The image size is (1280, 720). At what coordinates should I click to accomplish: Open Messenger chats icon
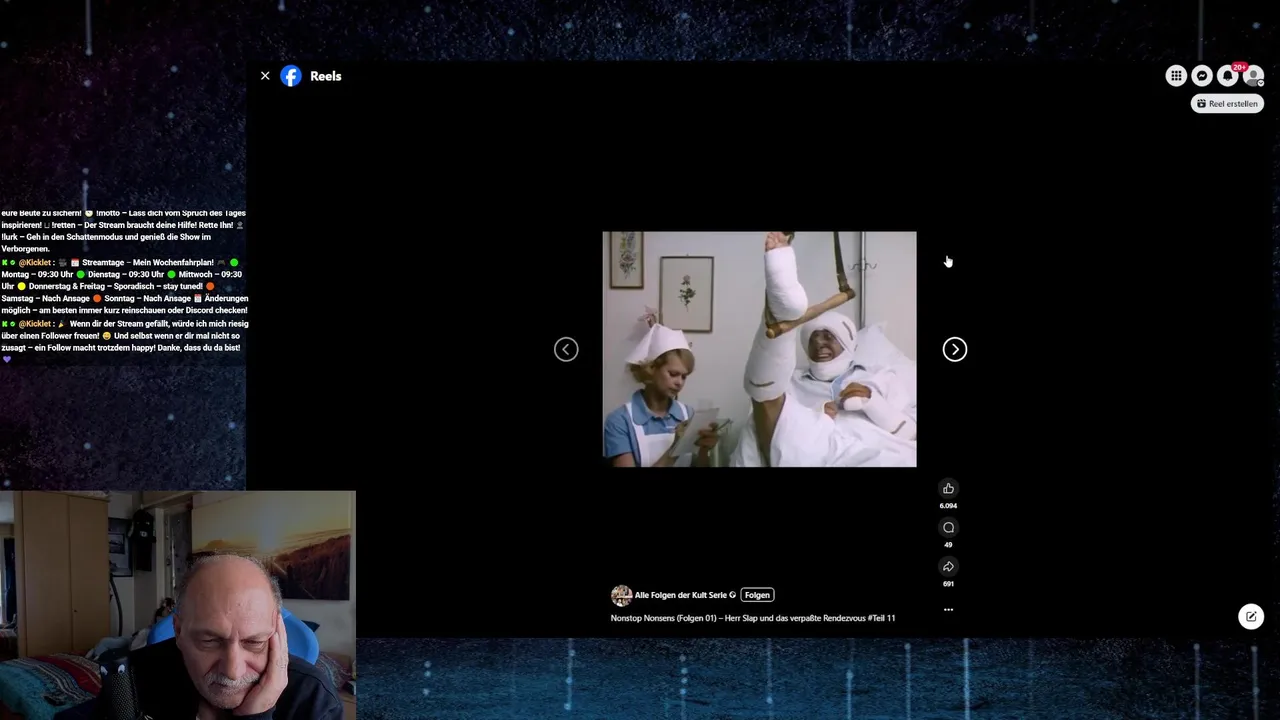pyautogui.click(x=1202, y=76)
